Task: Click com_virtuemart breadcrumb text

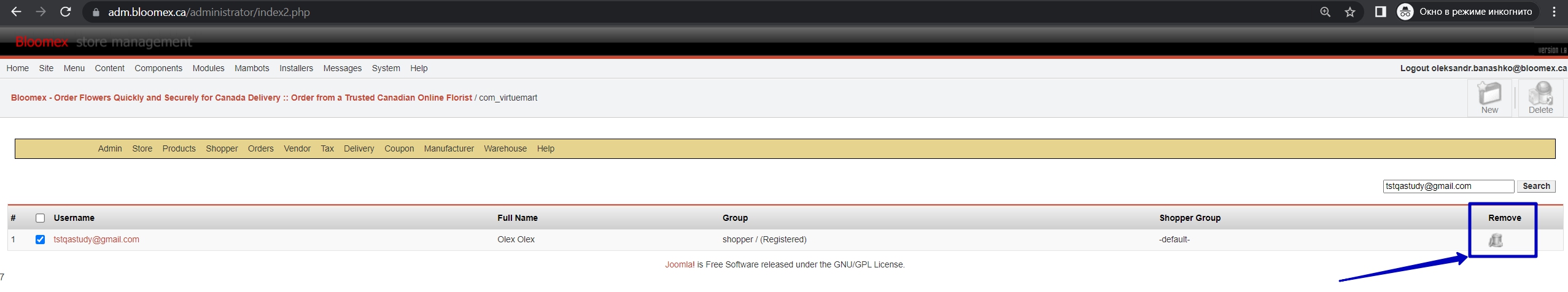Action: (508, 98)
